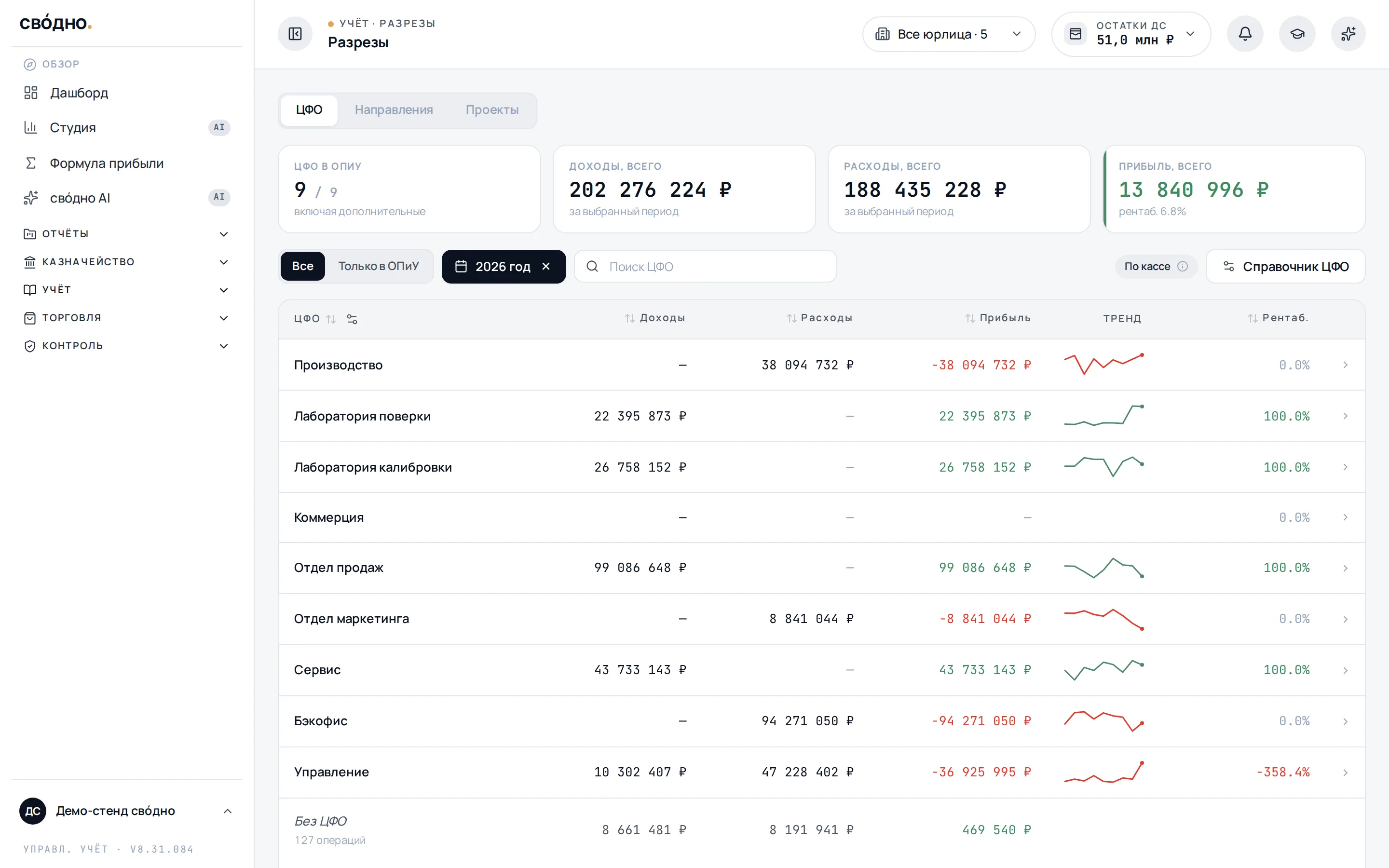Image resolution: width=1389 pixels, height=868 pixels.
Task: Open the Без ЦФО row
Action: coord(821,830)
